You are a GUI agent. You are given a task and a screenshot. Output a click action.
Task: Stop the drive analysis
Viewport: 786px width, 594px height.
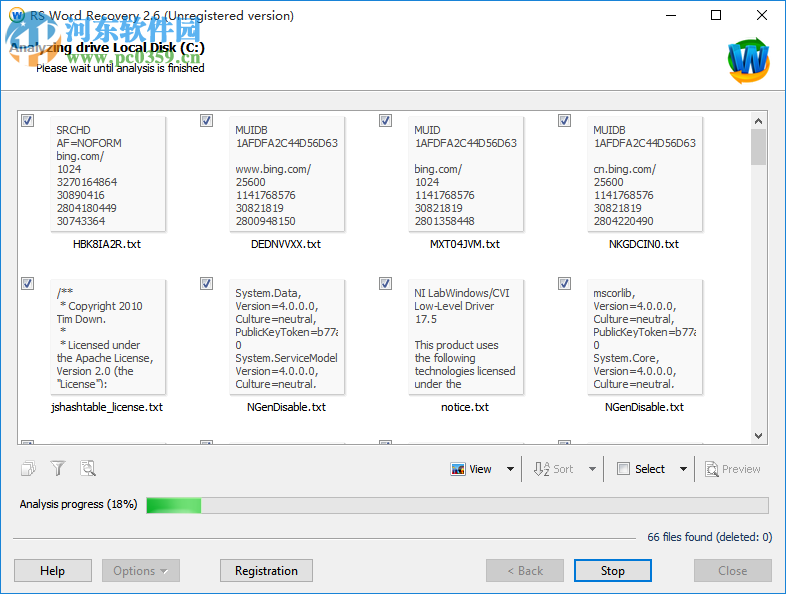click(613, 570)
